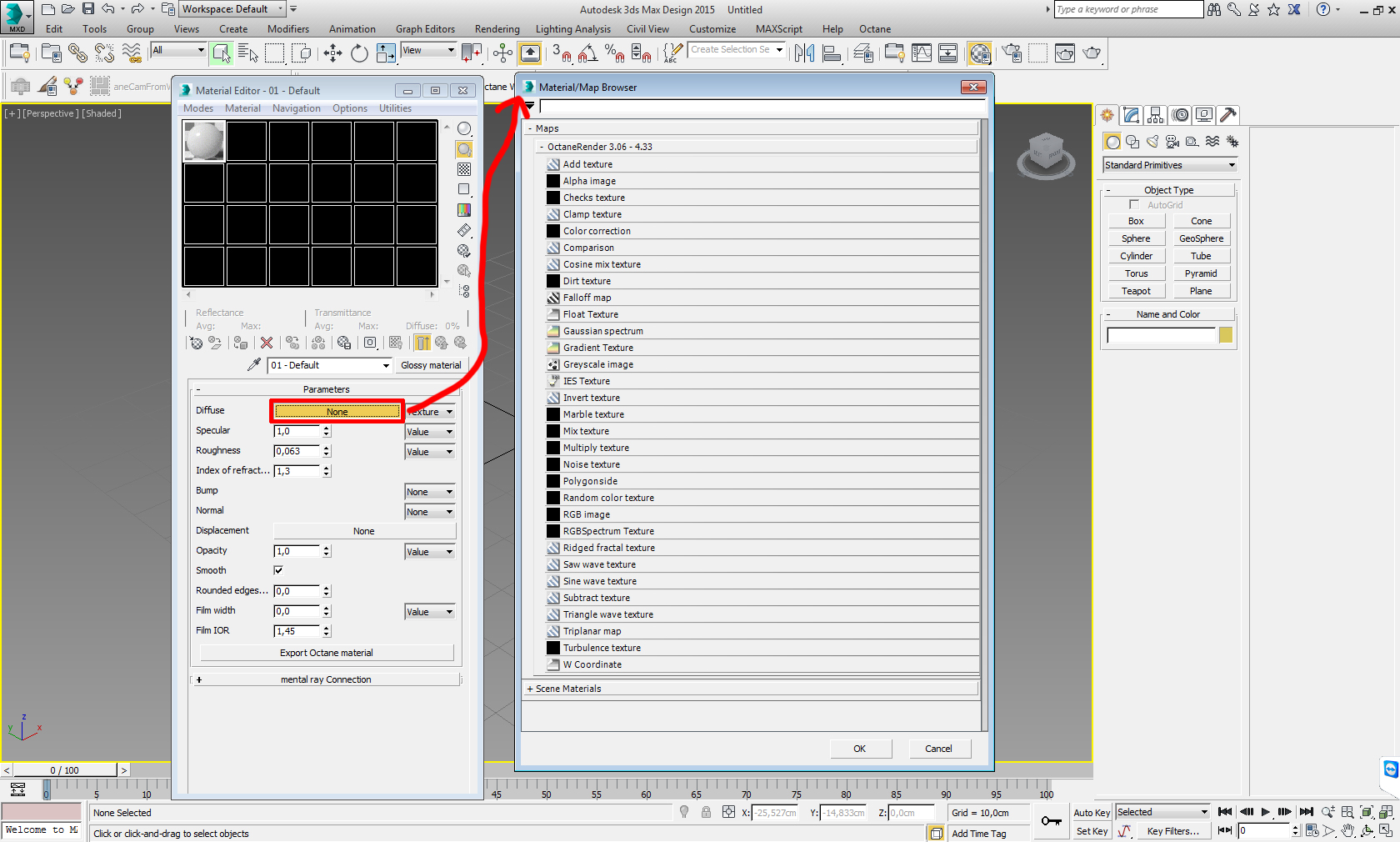Expand the mental ray Connection rollout

199,679
